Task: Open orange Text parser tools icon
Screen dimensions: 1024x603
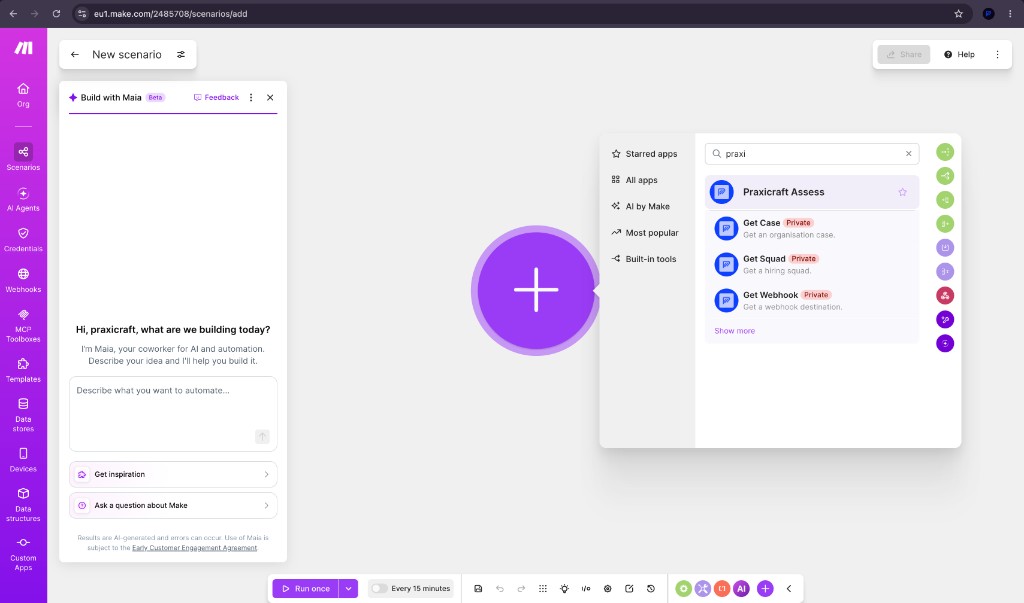Action: (x=722, y=589)
